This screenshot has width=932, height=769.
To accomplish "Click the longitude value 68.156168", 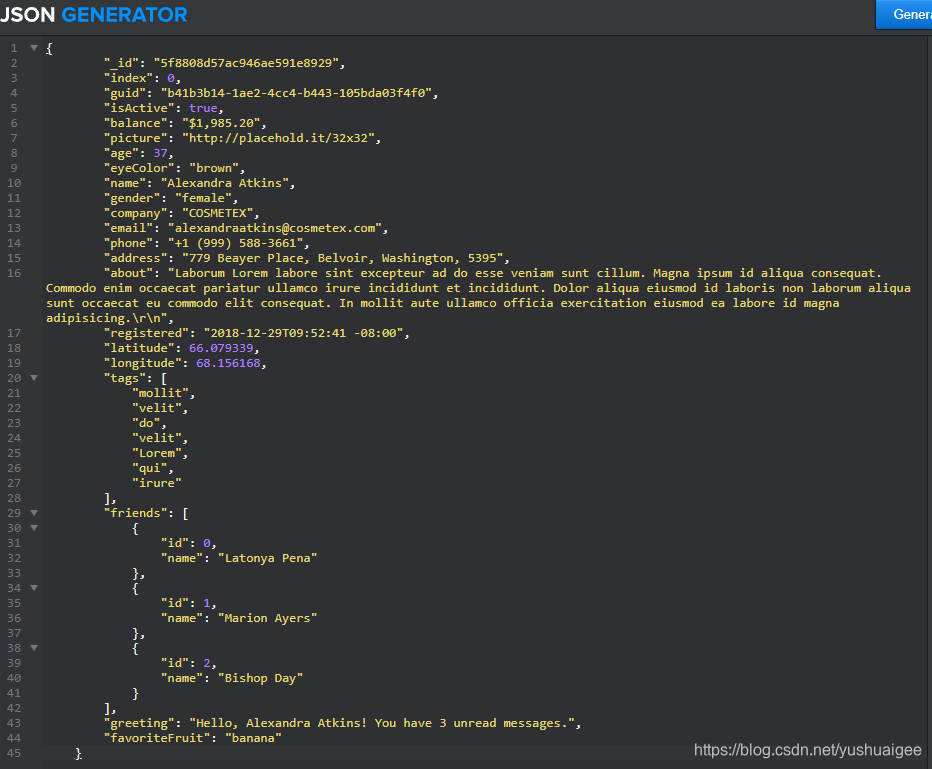I will point(228,363).
